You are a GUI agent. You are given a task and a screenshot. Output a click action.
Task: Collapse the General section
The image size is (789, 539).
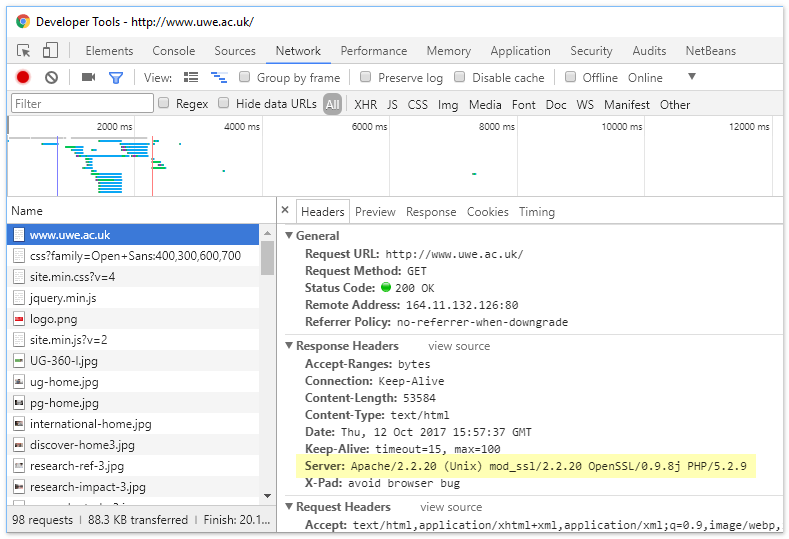pyautogui.click(x=289, y=235)
